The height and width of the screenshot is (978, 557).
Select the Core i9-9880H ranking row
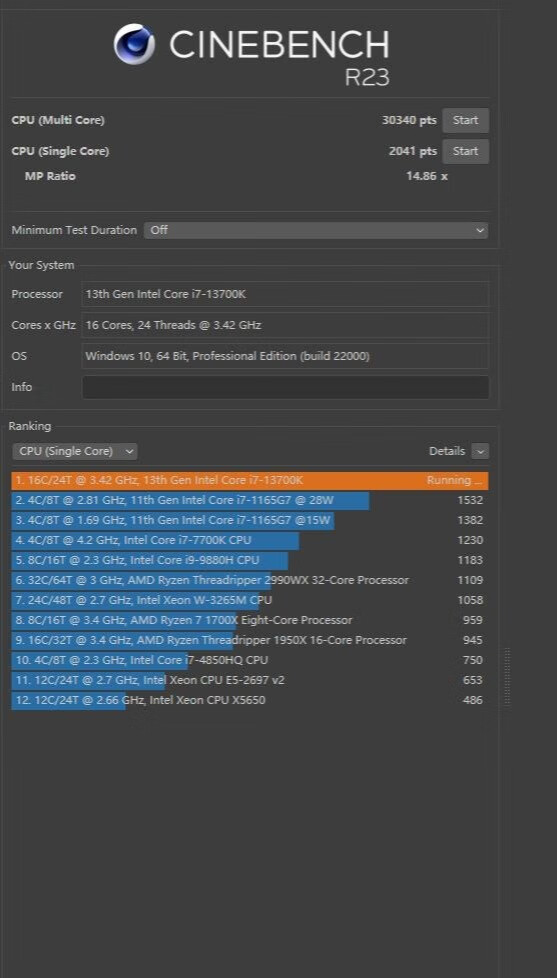249,560
